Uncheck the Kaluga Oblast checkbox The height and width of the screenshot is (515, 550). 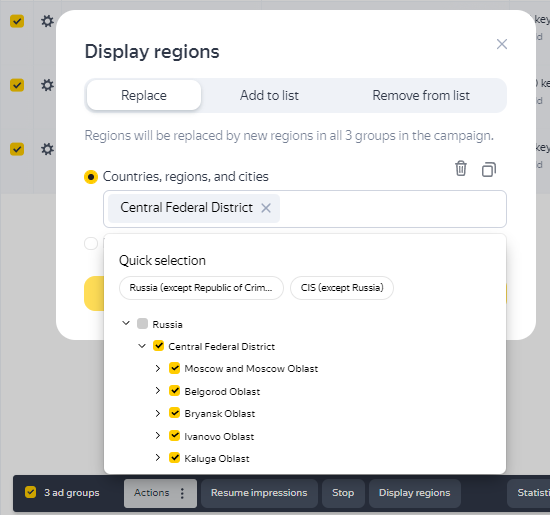point(174,458)
